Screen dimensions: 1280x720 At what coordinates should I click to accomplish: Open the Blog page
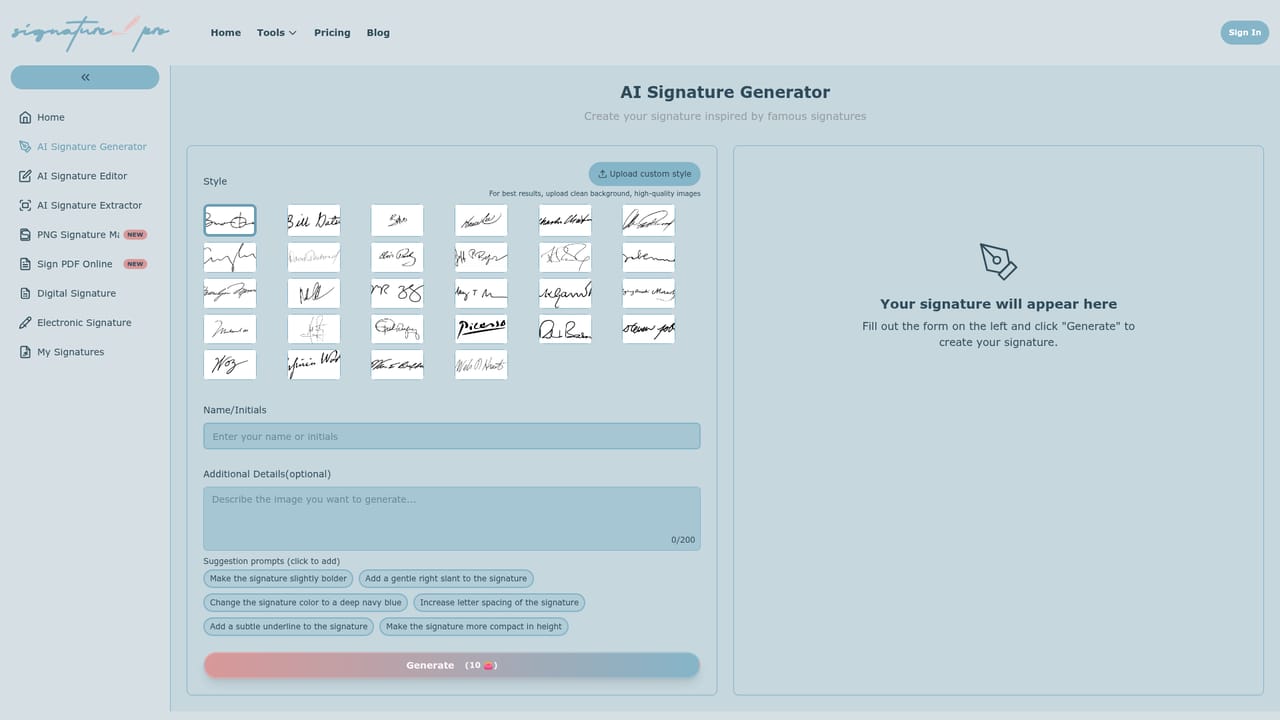pos(378,33)
